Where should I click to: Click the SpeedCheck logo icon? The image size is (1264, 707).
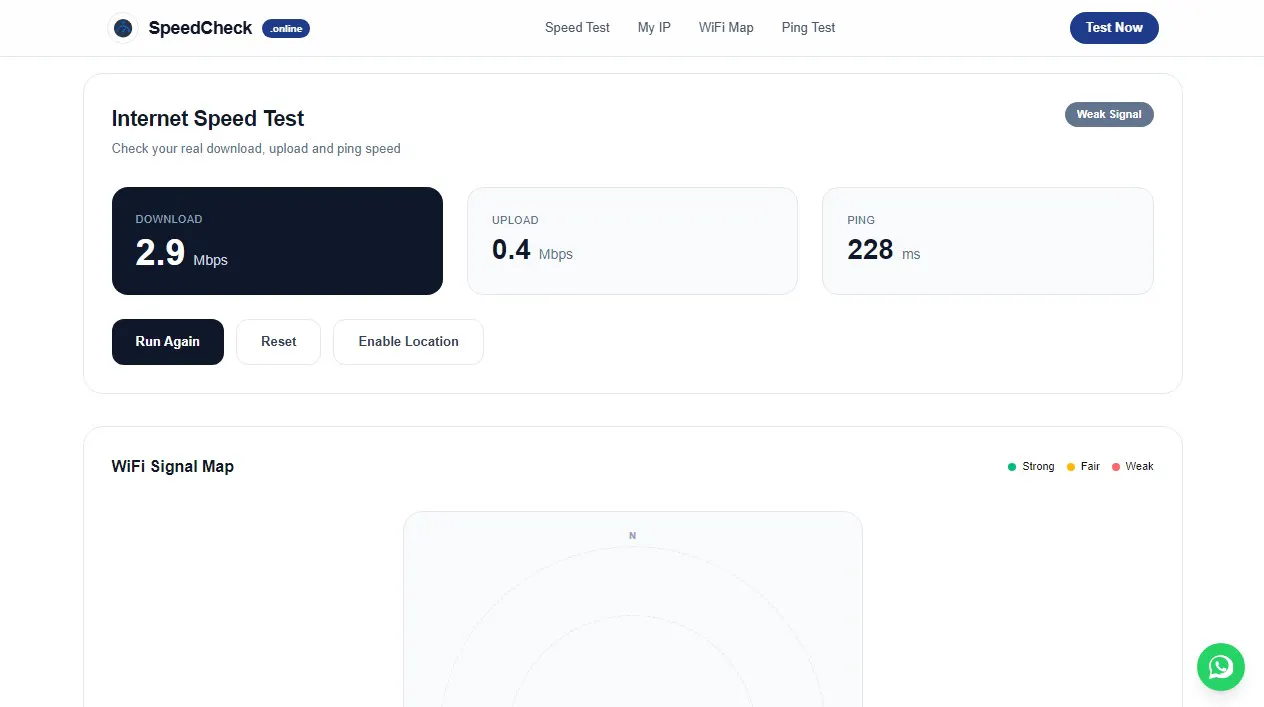(x=123, y=28)
